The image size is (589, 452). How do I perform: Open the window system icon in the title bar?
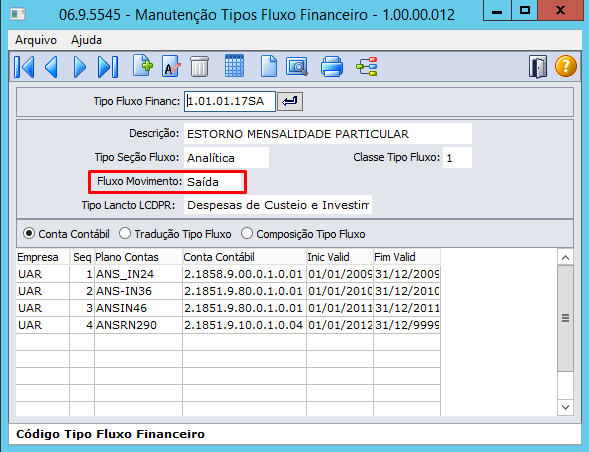18,15
